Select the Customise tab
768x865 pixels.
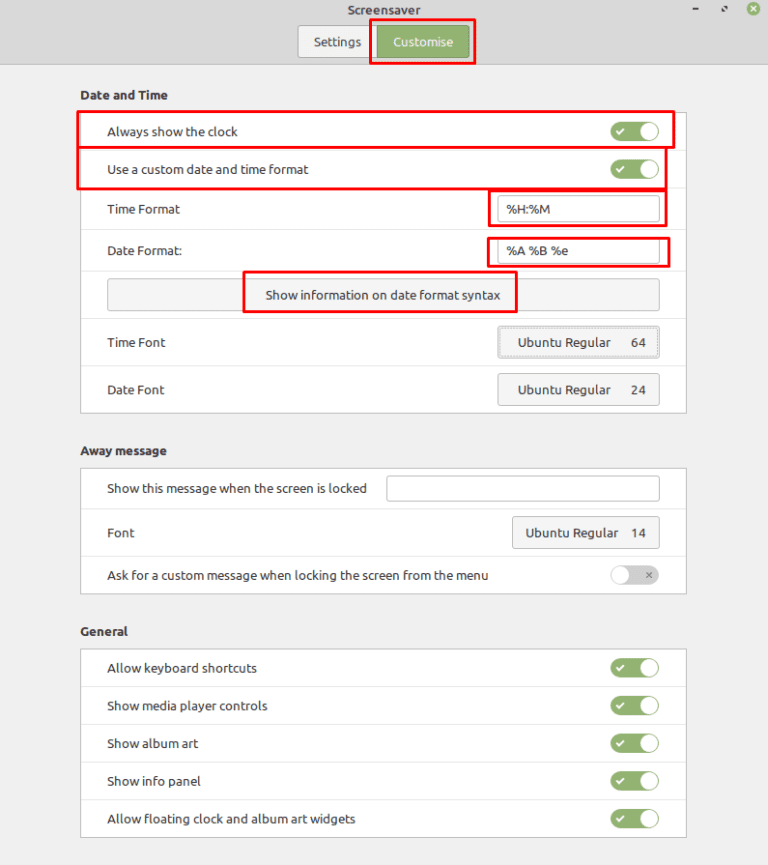click(423, 42)
